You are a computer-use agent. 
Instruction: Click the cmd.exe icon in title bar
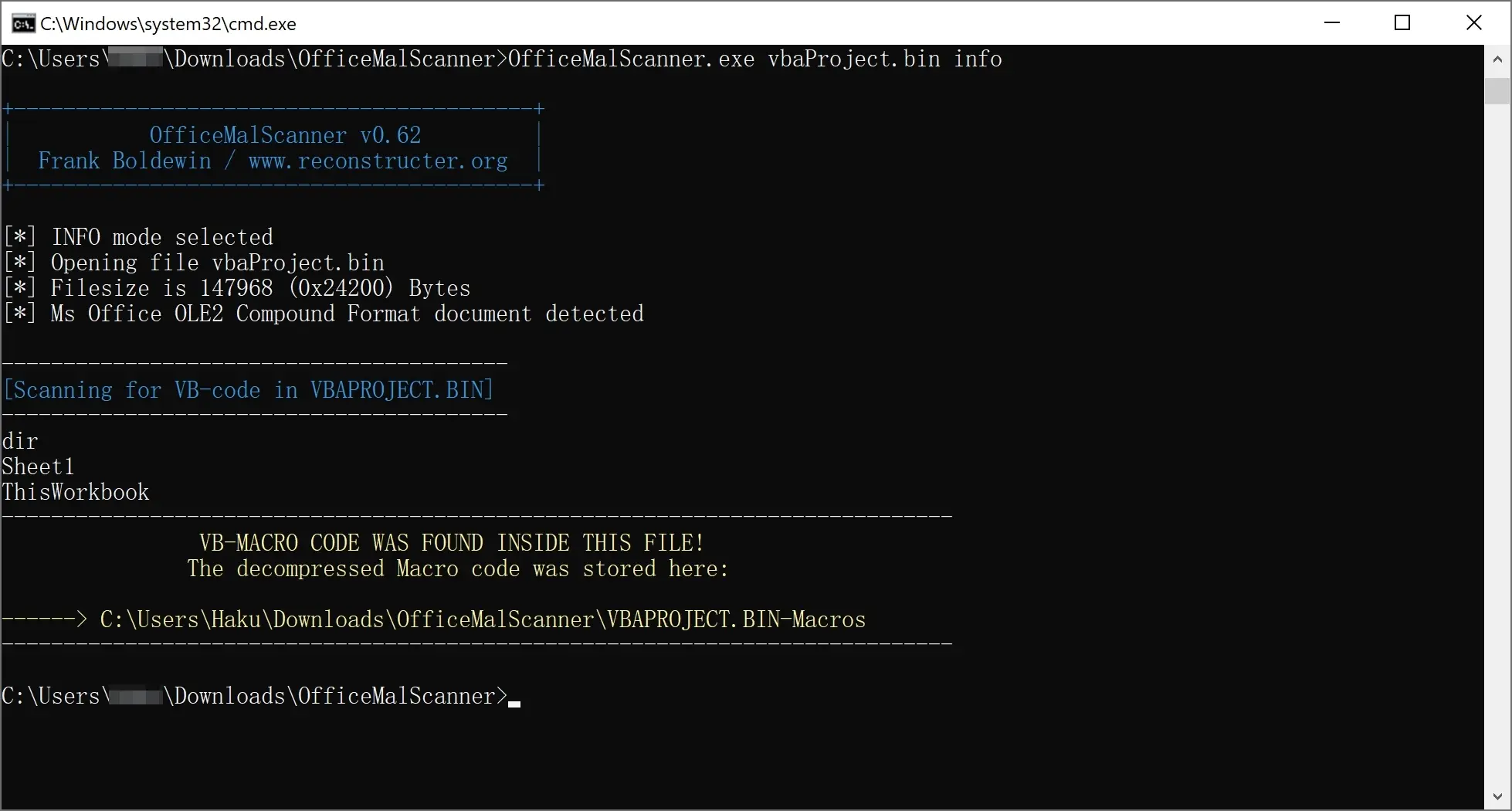tap(22, 23)
